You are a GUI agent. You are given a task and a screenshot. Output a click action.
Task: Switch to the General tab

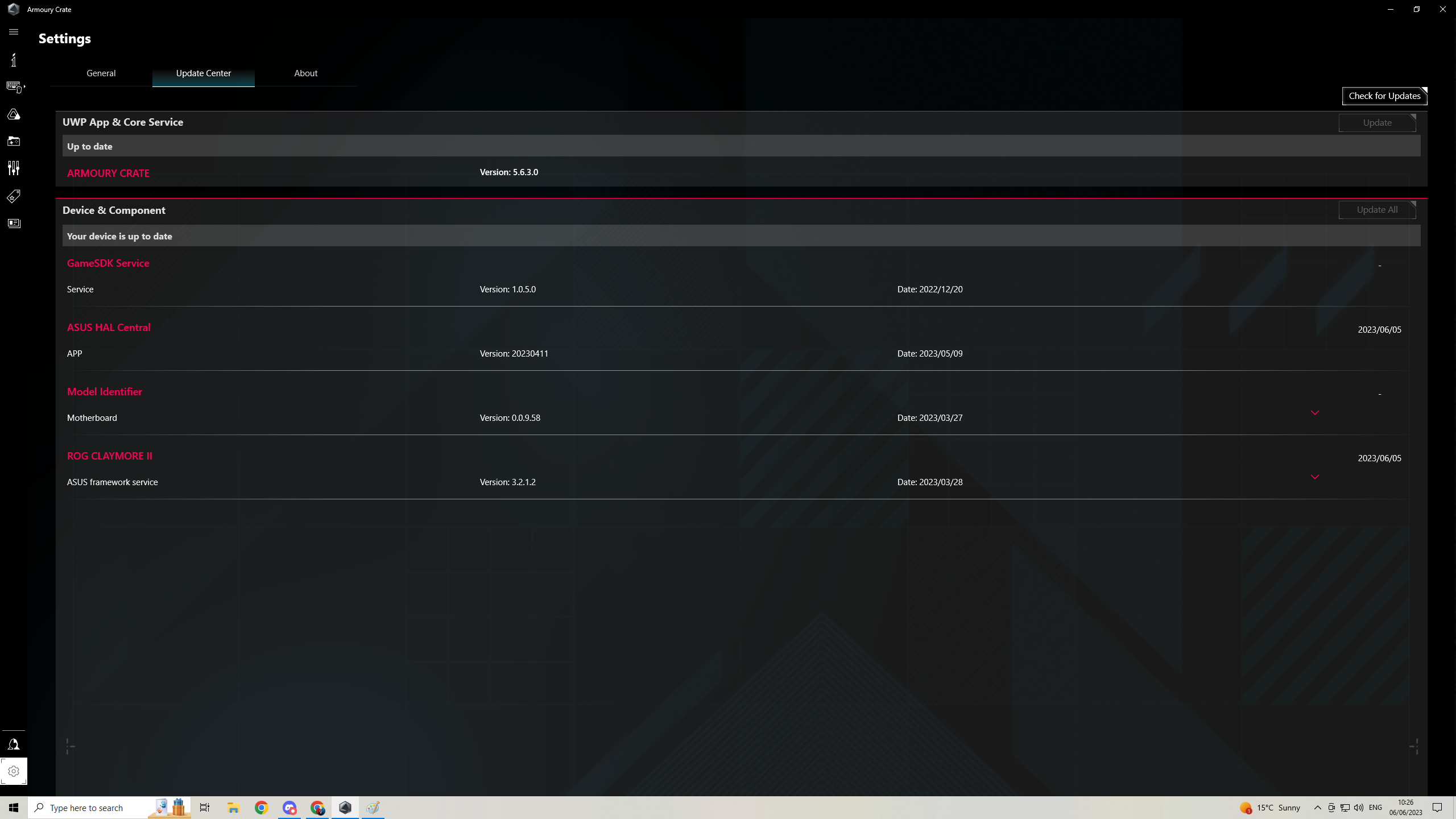pyautogui.click(x=101, y=73)
